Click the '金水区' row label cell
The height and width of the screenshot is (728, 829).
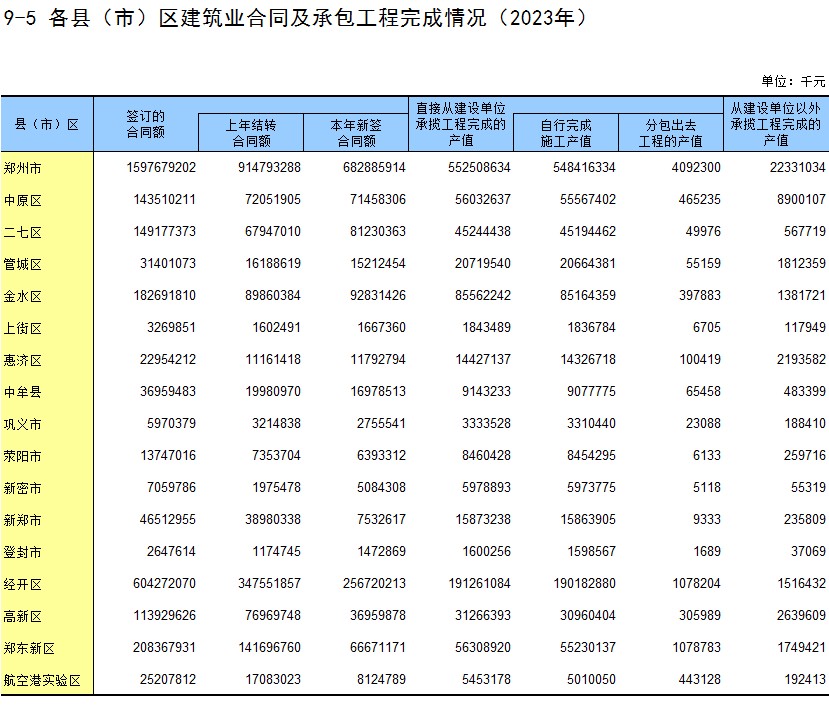coord(23,296)
